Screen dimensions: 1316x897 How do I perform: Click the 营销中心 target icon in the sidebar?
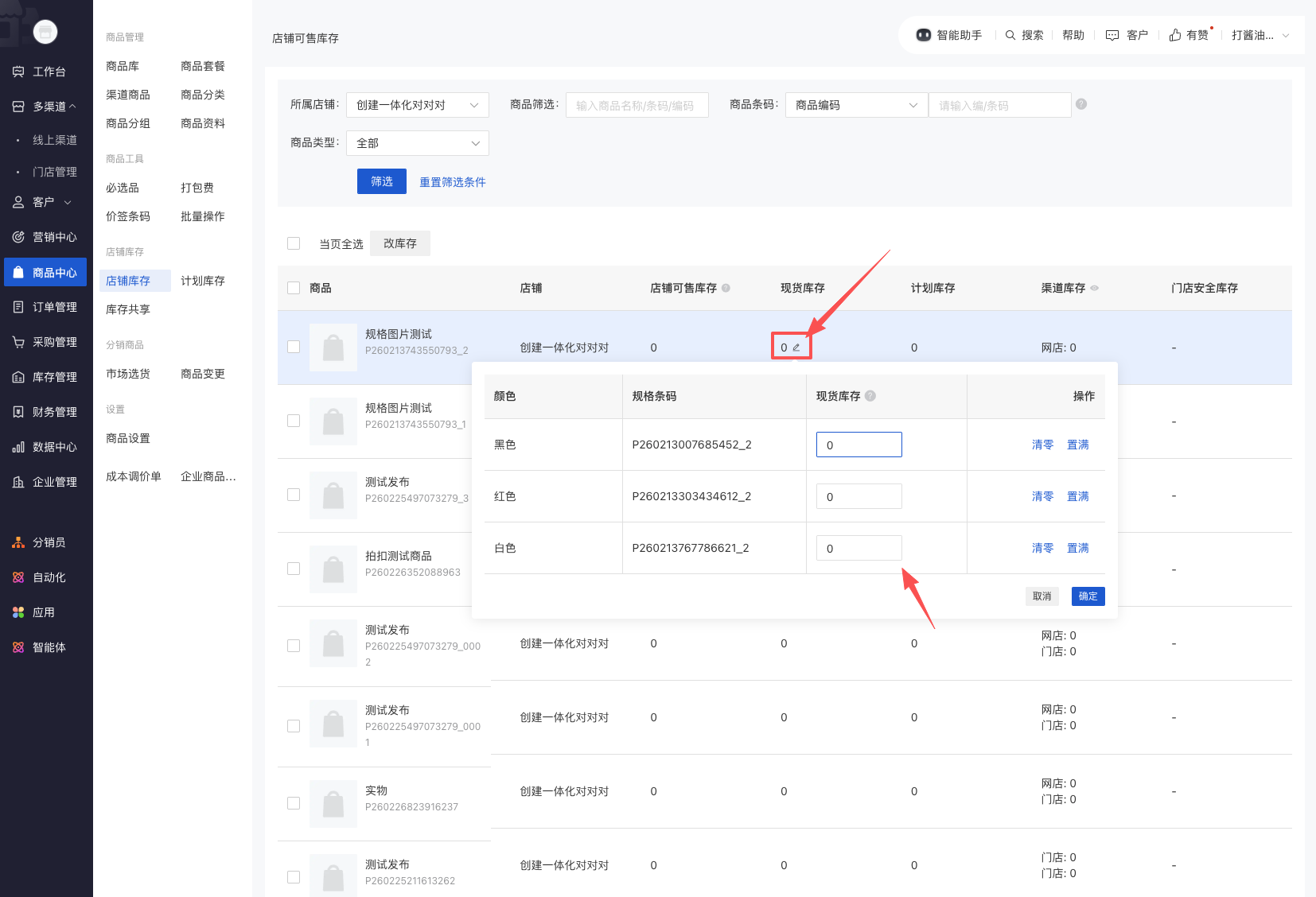18,237
